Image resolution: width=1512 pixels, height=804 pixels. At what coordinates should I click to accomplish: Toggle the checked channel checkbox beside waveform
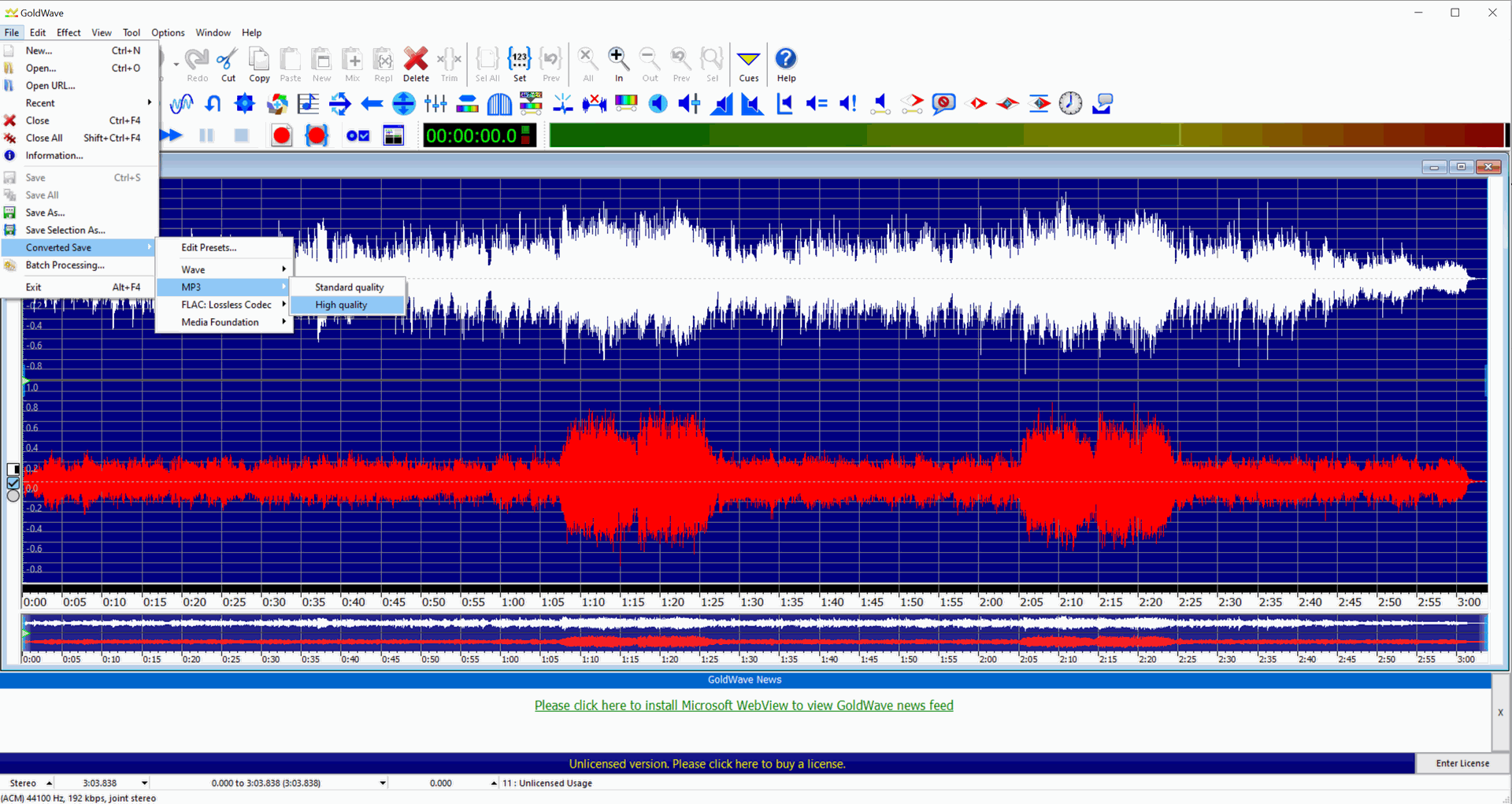tap(13, 483)
